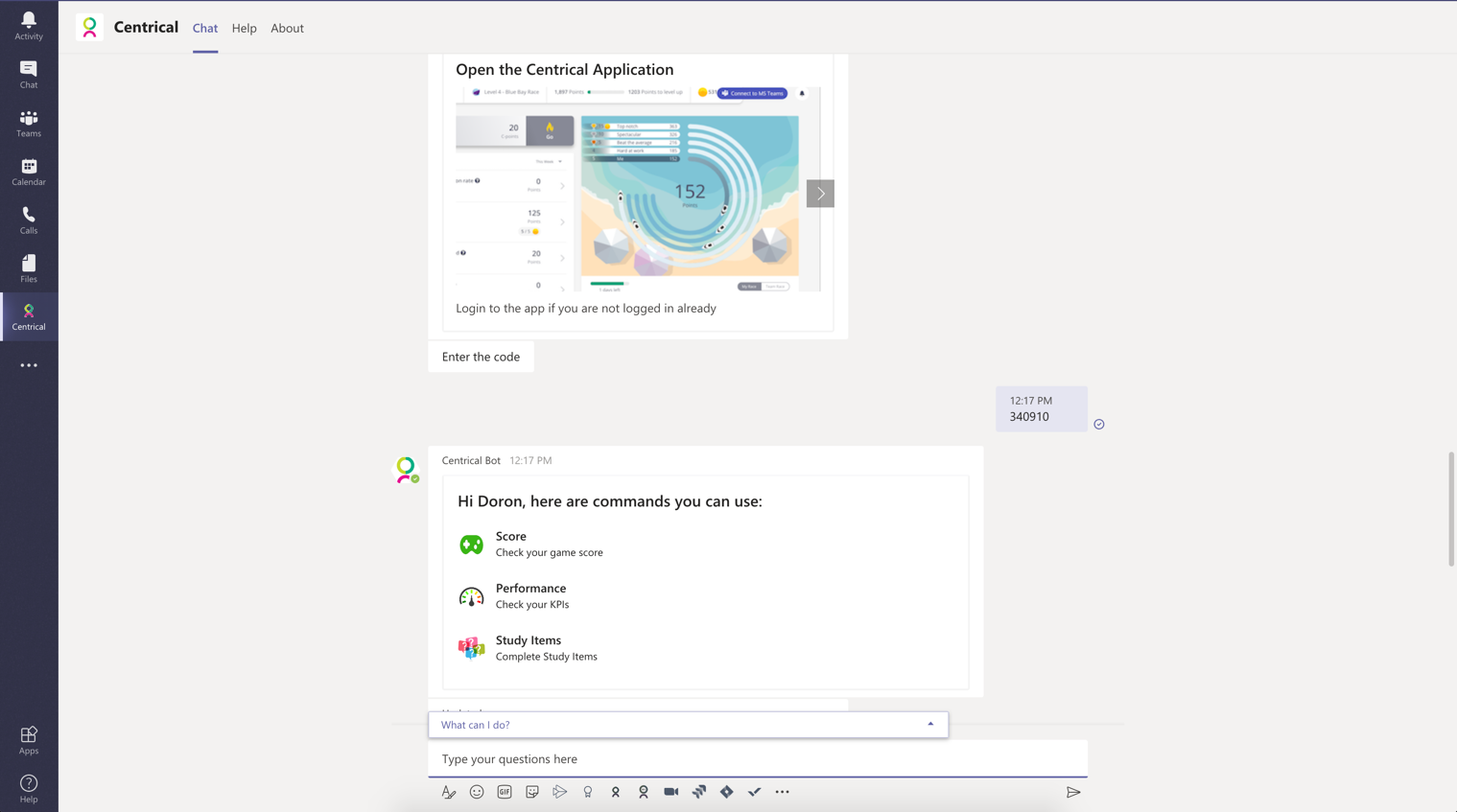1457x812 pixels.
Task: Open the emoji picker in the compose bar
Action: point(477,792)
